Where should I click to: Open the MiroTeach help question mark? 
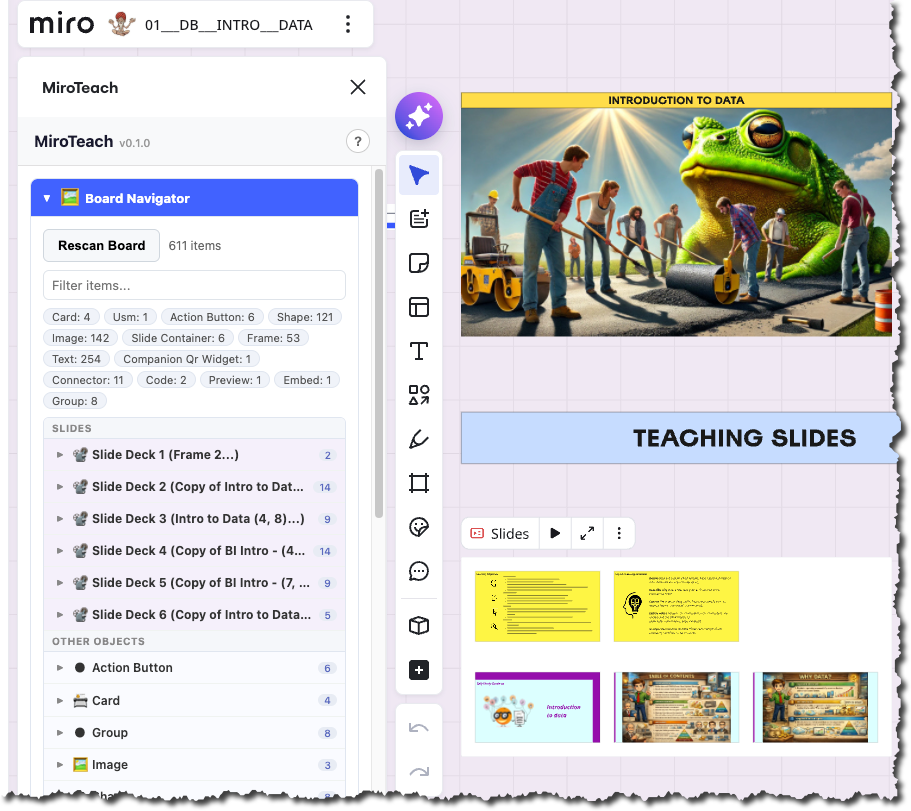pyautogui.click(x=358, y=141)
